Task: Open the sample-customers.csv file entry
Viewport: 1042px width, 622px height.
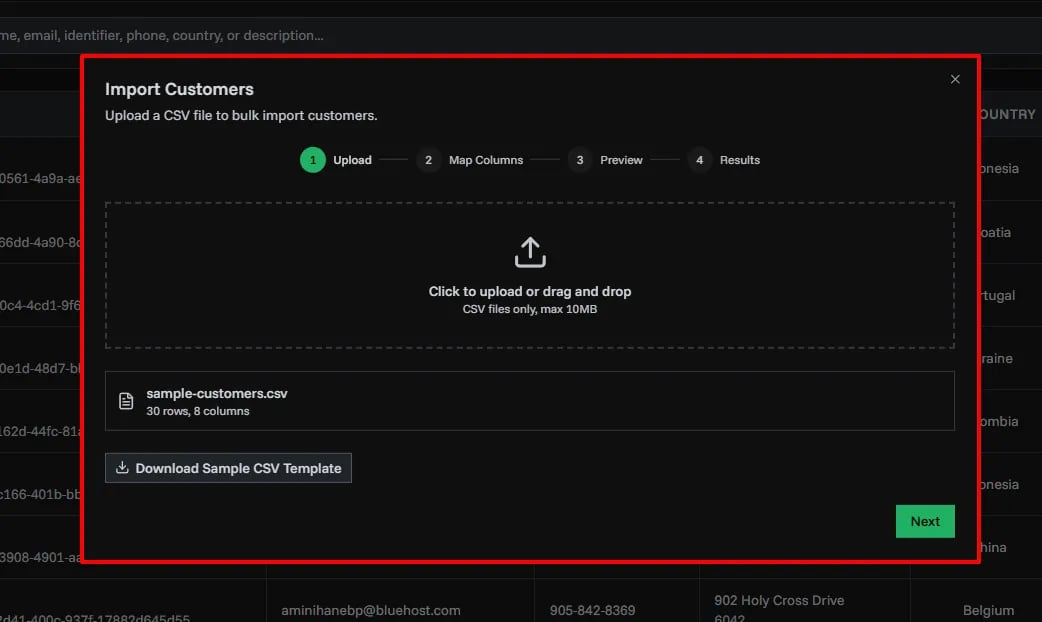Action: [530, 400]
